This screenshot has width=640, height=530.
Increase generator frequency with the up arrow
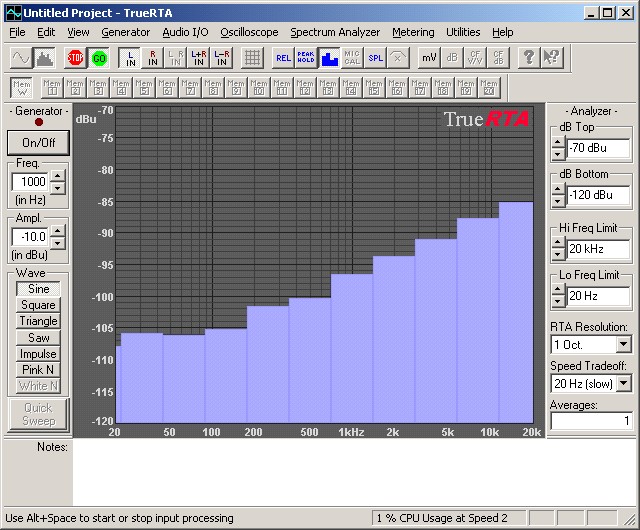(x=57, y=176)
